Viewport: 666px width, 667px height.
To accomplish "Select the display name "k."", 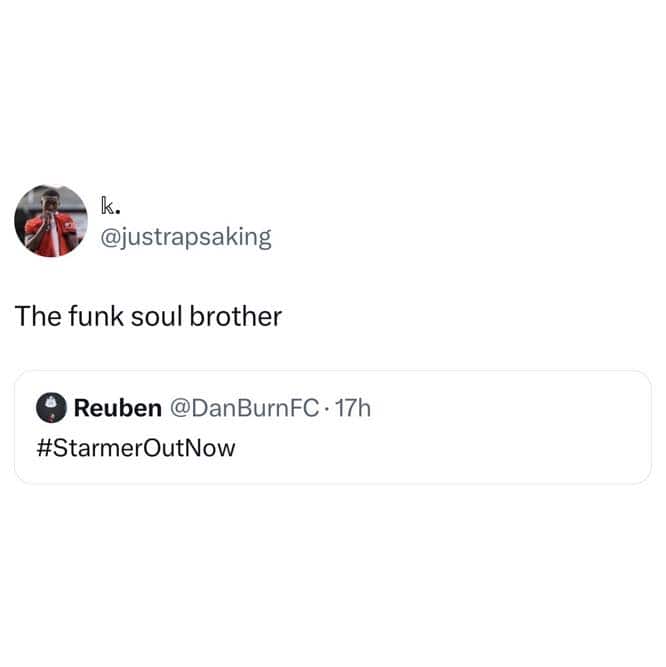I will coord(111,206).
